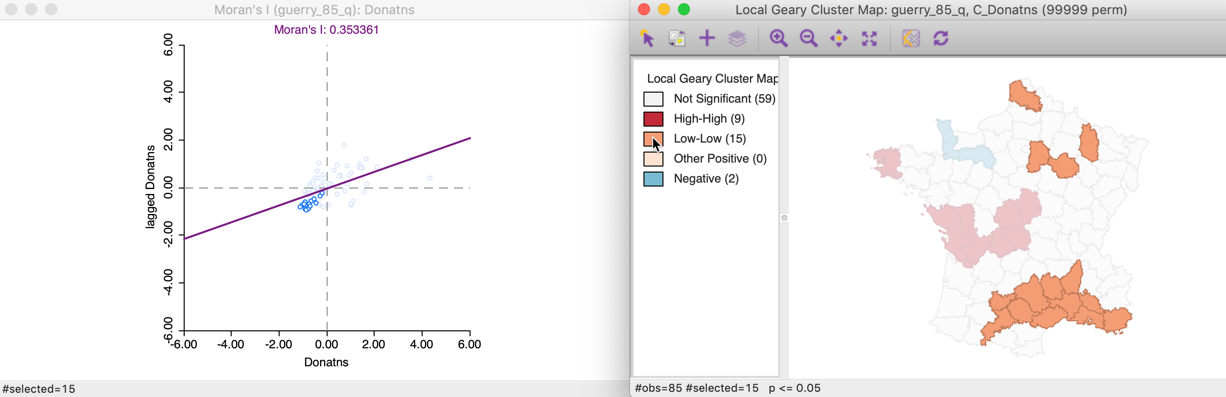Click the Other Positive legend swatch
The image size is (1226, 397).
(x=653, y=159)
